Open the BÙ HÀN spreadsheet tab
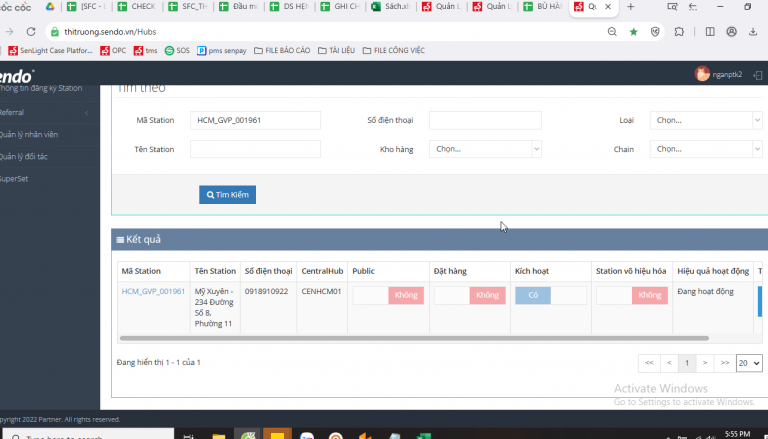Image resolution: width=768 pixels, height=439 pixels. click(542, 7)
